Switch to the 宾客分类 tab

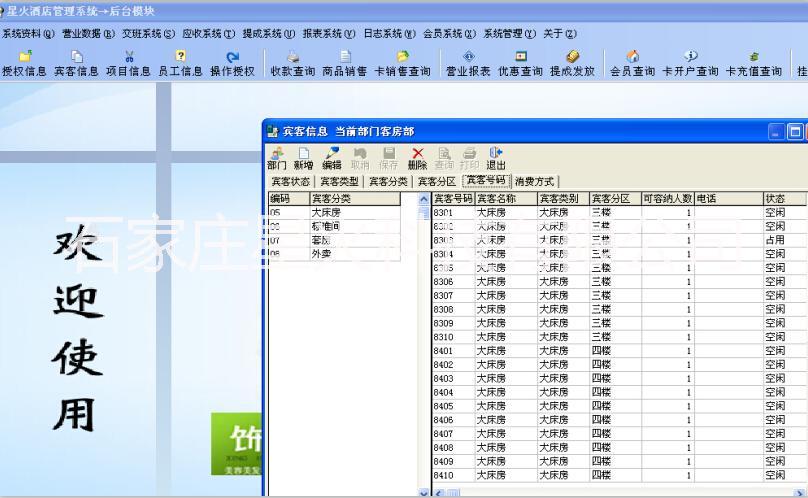tap(388, 181)
